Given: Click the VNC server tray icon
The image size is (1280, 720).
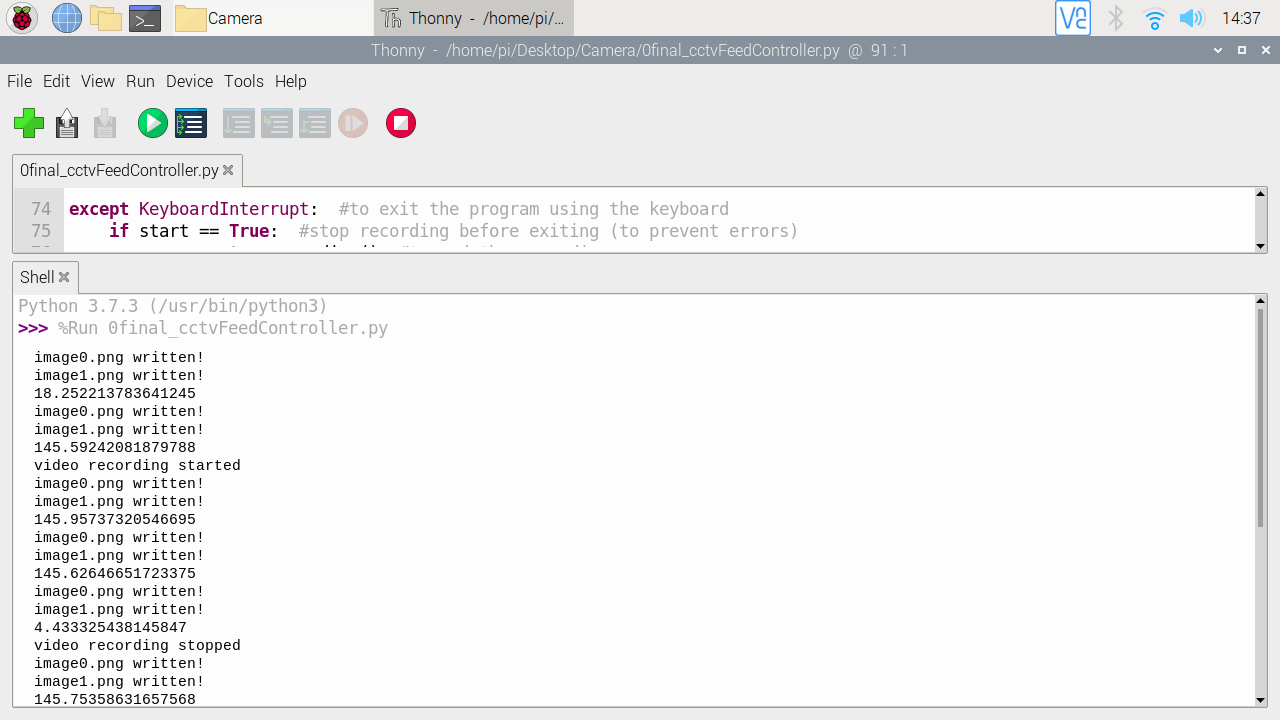Looking at the screenshot, I should coord(1072,17).
